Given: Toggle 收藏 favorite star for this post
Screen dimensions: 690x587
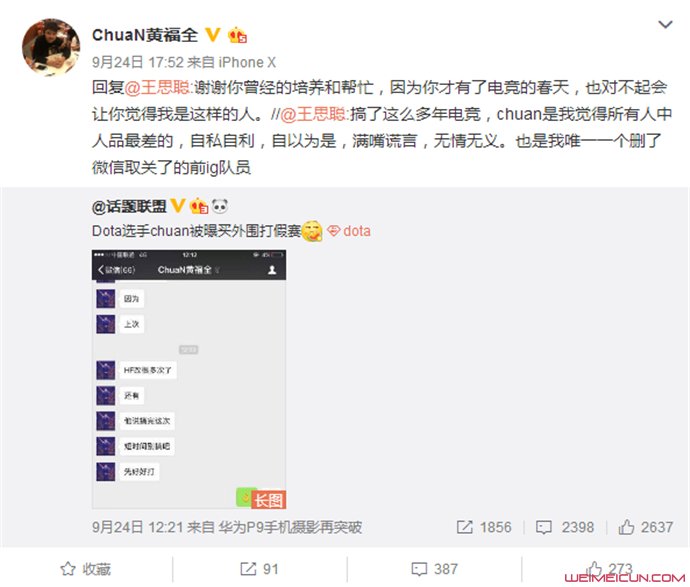Looking at the screenshot, I should point(85,569).
